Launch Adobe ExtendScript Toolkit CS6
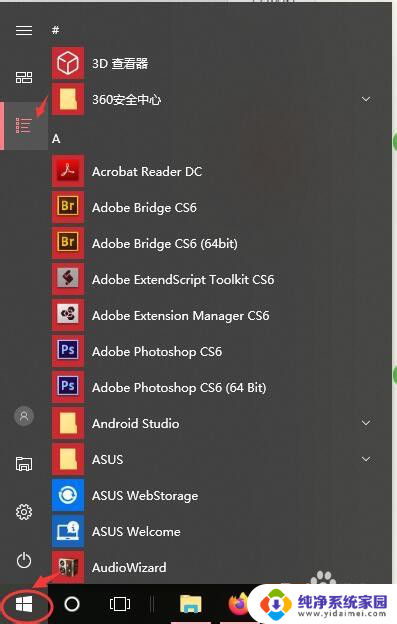This screenshot has height=624, width=397. (x=215, y=280)
